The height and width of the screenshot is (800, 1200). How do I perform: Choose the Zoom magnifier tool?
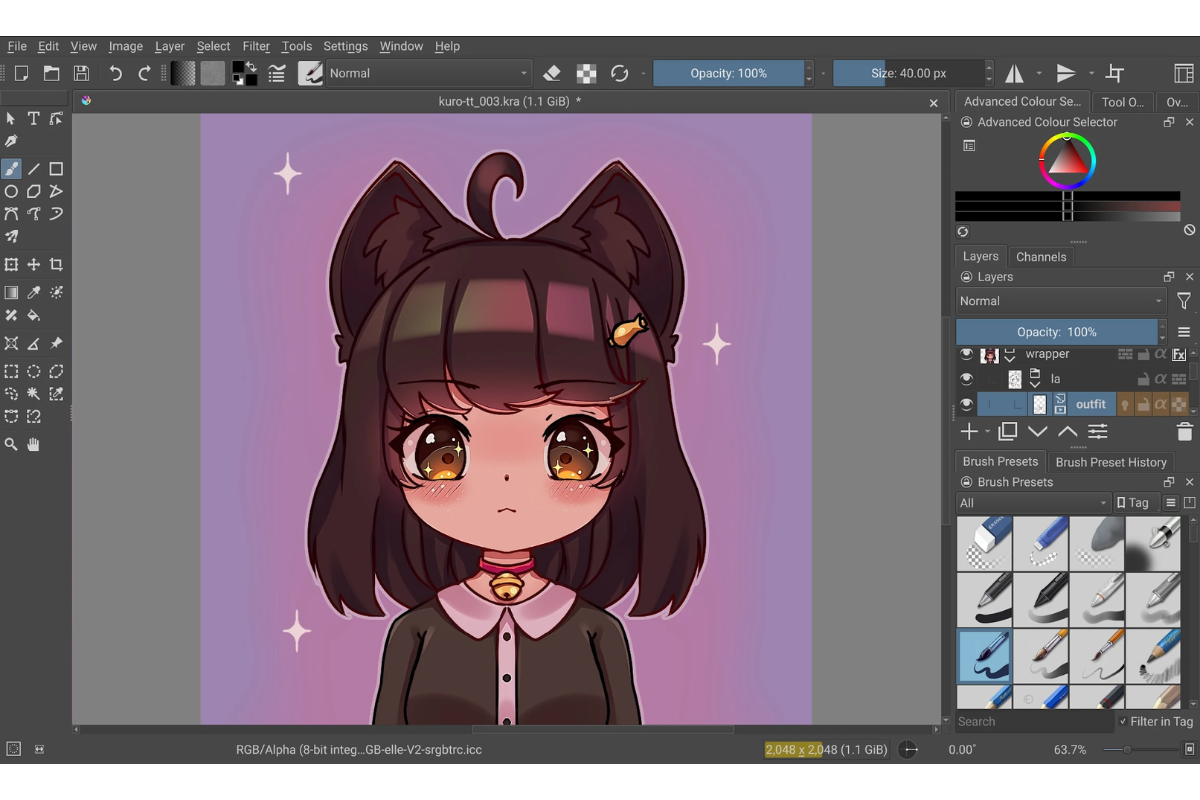[11, 444]
